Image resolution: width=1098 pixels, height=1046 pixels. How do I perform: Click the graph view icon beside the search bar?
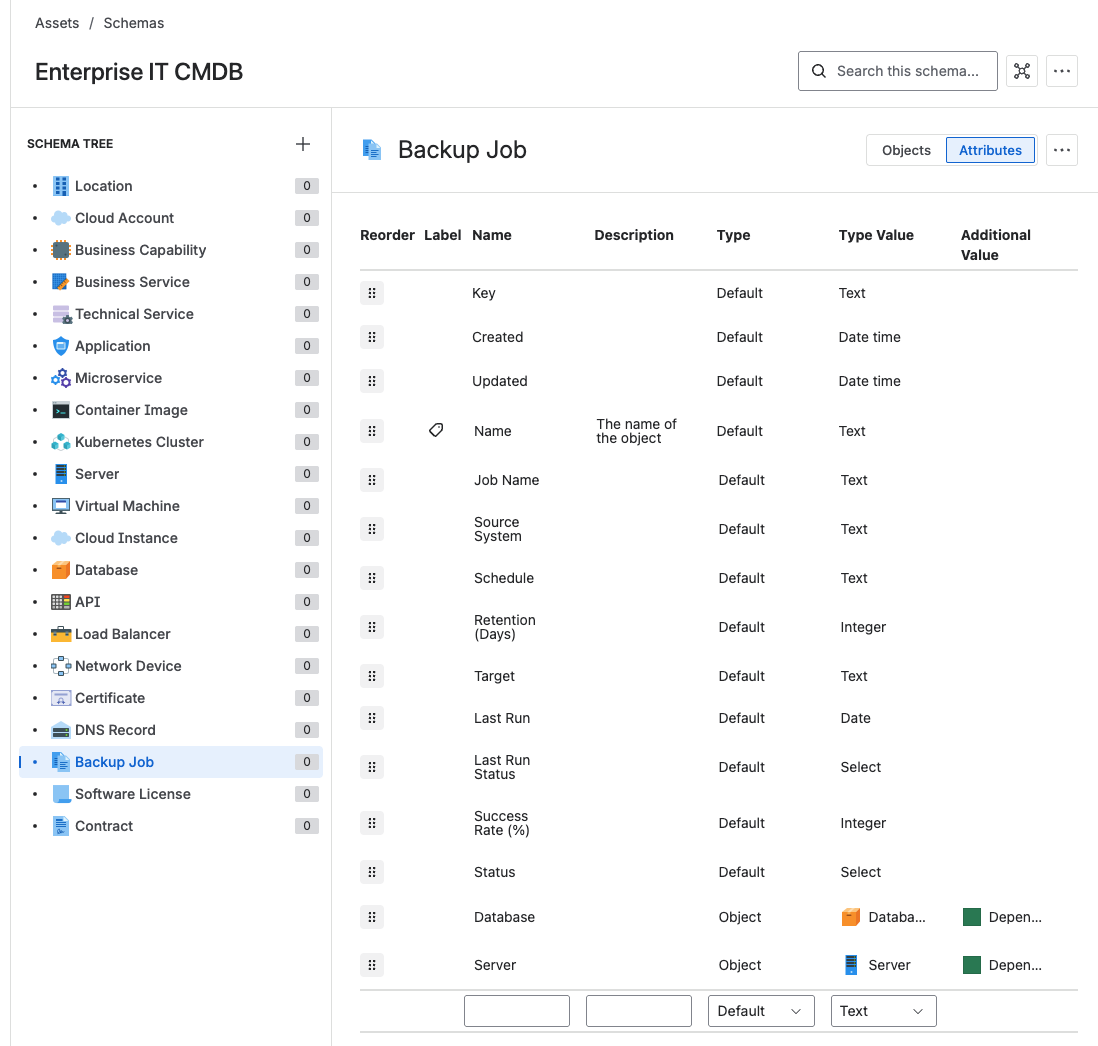click(1021, 71)
